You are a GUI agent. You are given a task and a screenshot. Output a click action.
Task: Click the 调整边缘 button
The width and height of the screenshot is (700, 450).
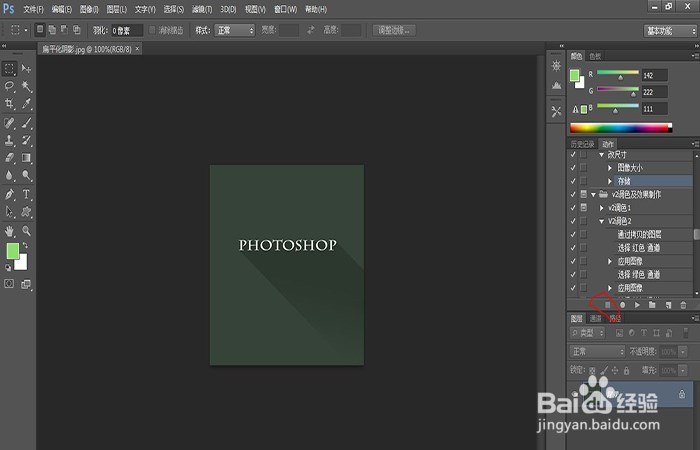click(x=394, y=30)
